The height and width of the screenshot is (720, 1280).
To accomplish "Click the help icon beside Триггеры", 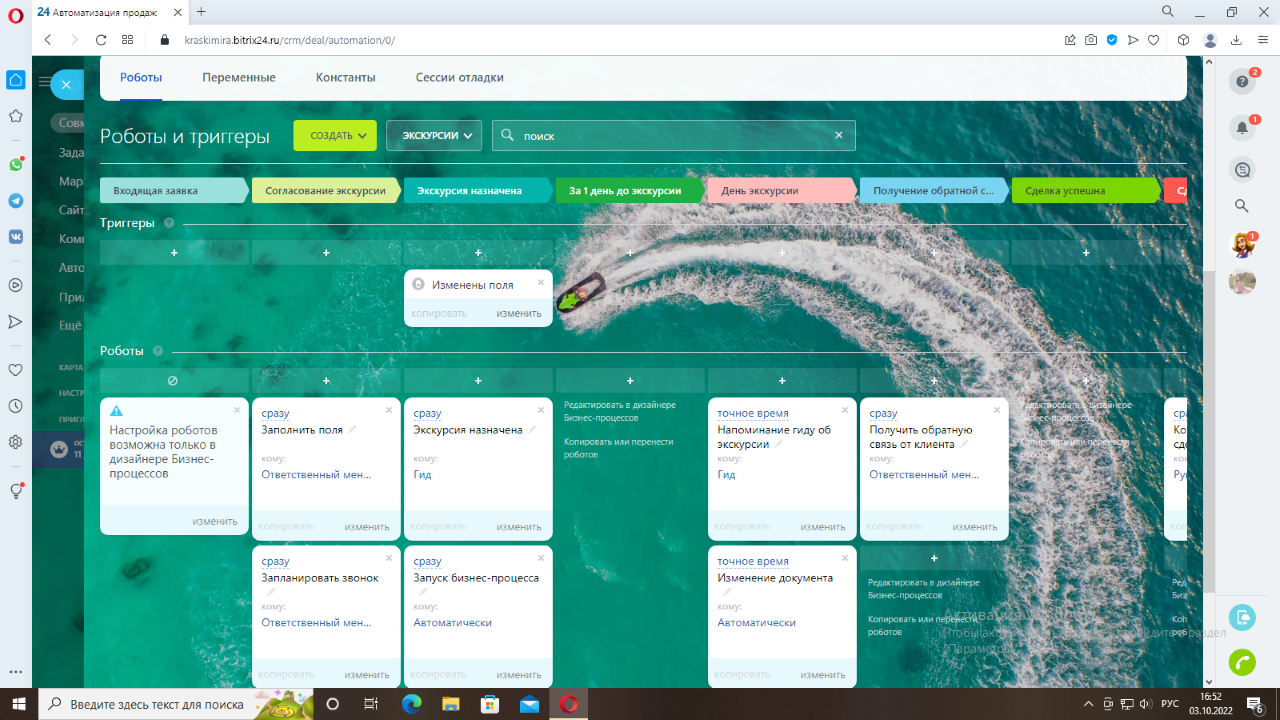I will pyautogui.click(x=169, y=223).
